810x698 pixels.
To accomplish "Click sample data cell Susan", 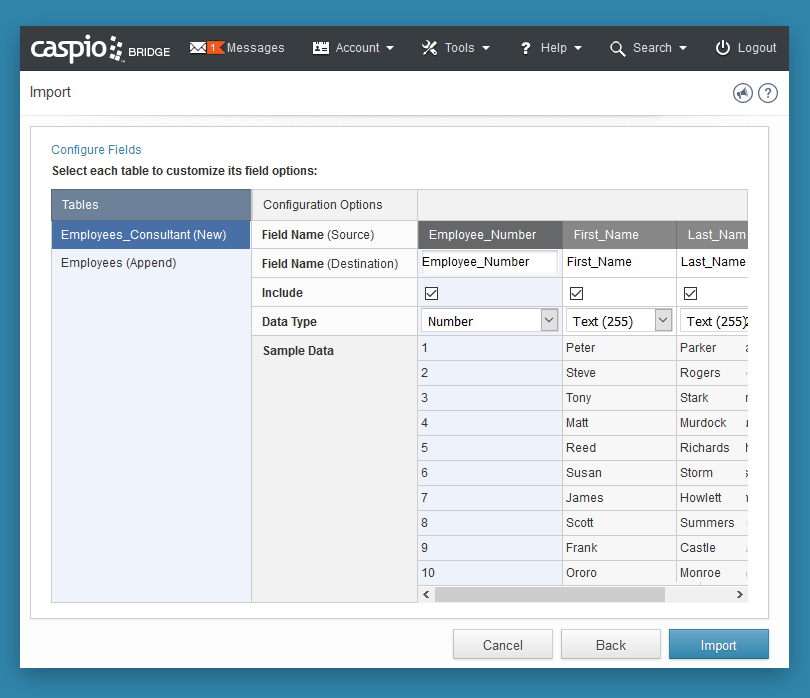I will 619,473.
